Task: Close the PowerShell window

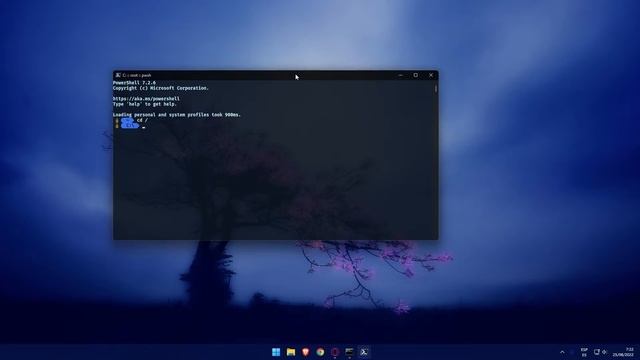Action: pos(431,75)
